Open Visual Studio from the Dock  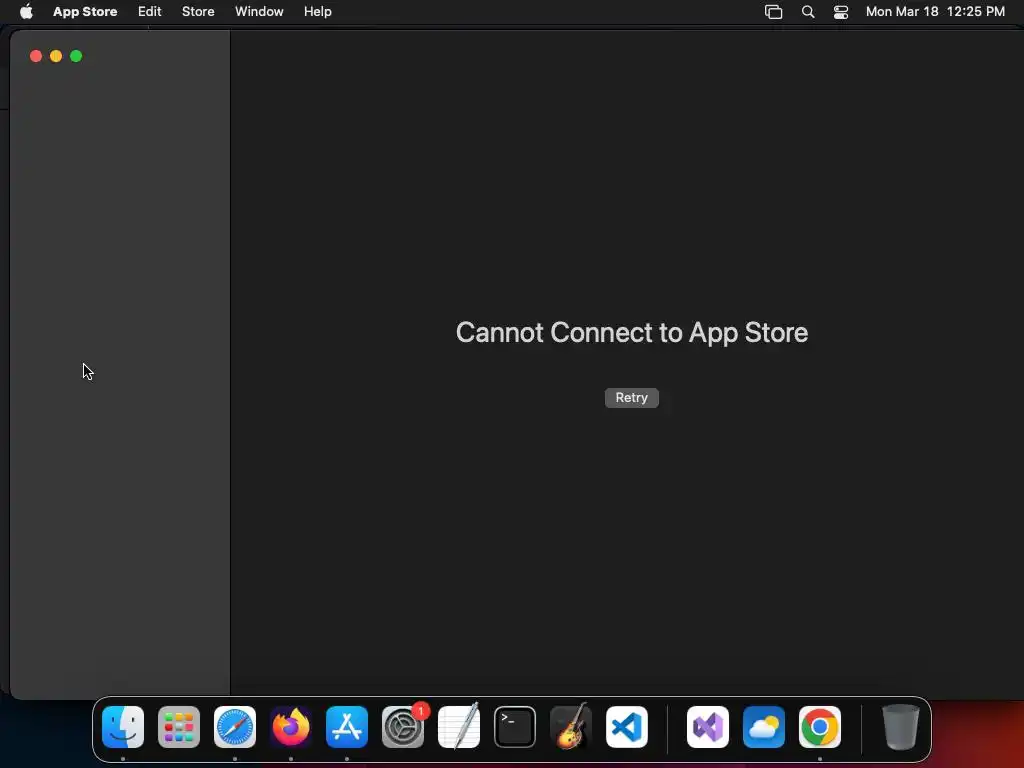(708, 727)
